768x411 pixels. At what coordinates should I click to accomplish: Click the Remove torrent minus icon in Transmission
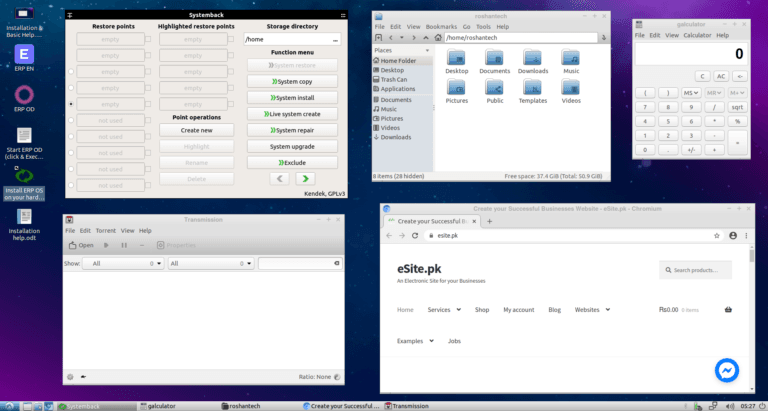click(x=142, y=245)
